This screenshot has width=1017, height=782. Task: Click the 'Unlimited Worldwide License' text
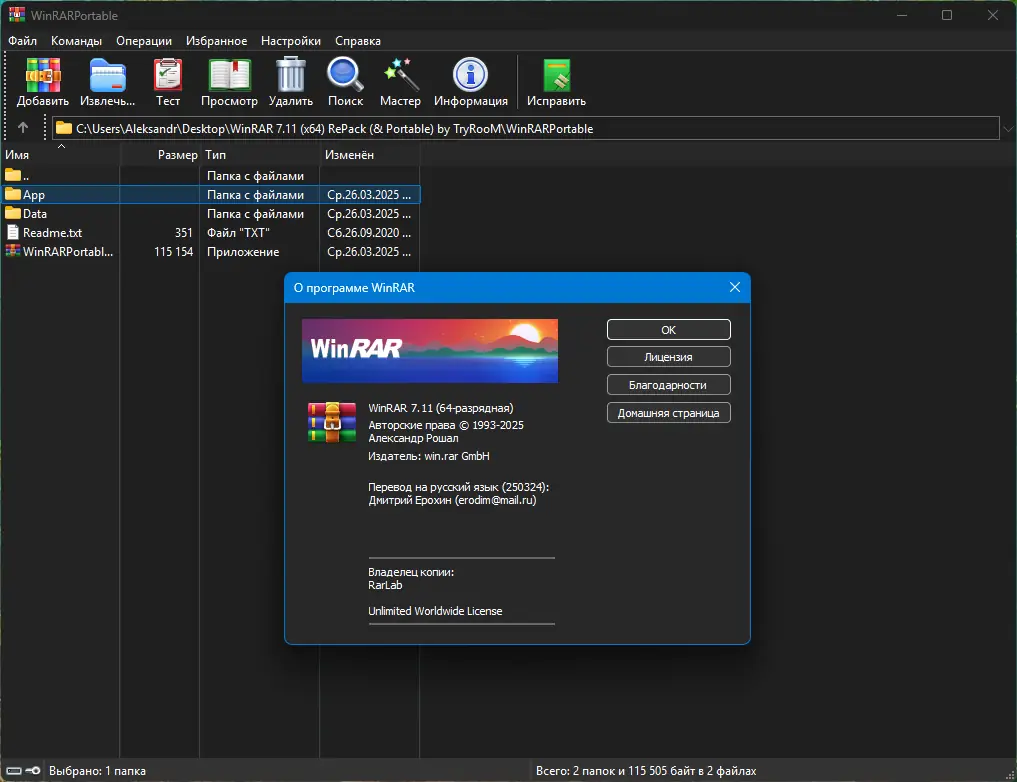coord(435,611)
